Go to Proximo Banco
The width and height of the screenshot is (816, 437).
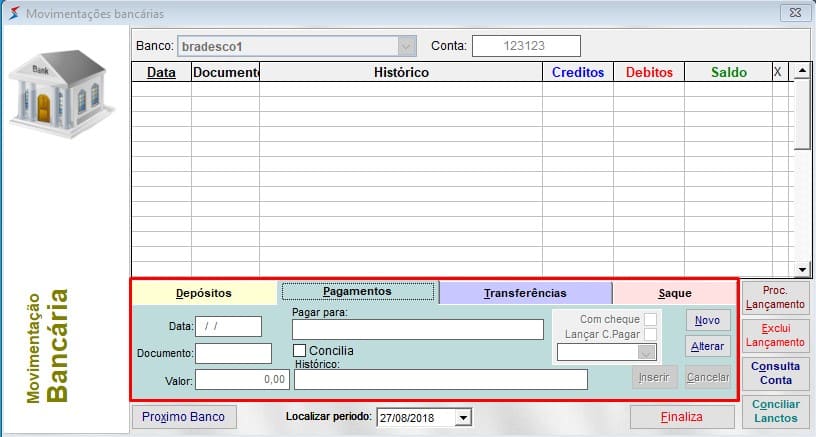(x=184, y=417)
